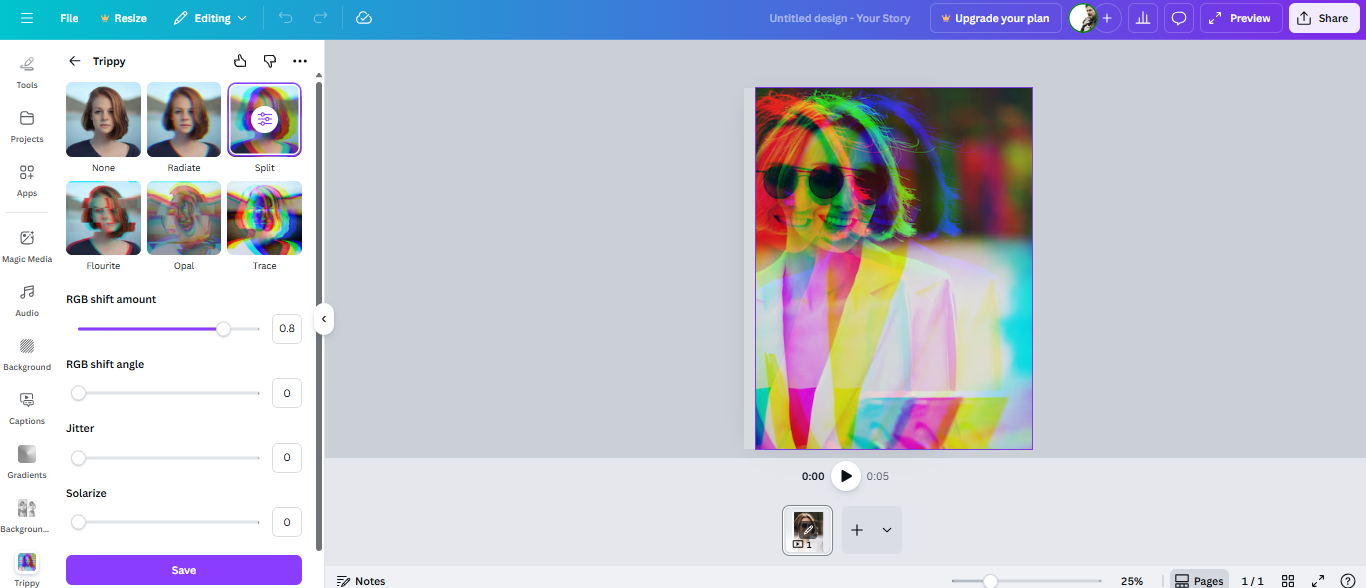The height and width of the screenshot is (588, 1366).
Task: Click the thumbs up icon for Trippy
Action: 239,60
